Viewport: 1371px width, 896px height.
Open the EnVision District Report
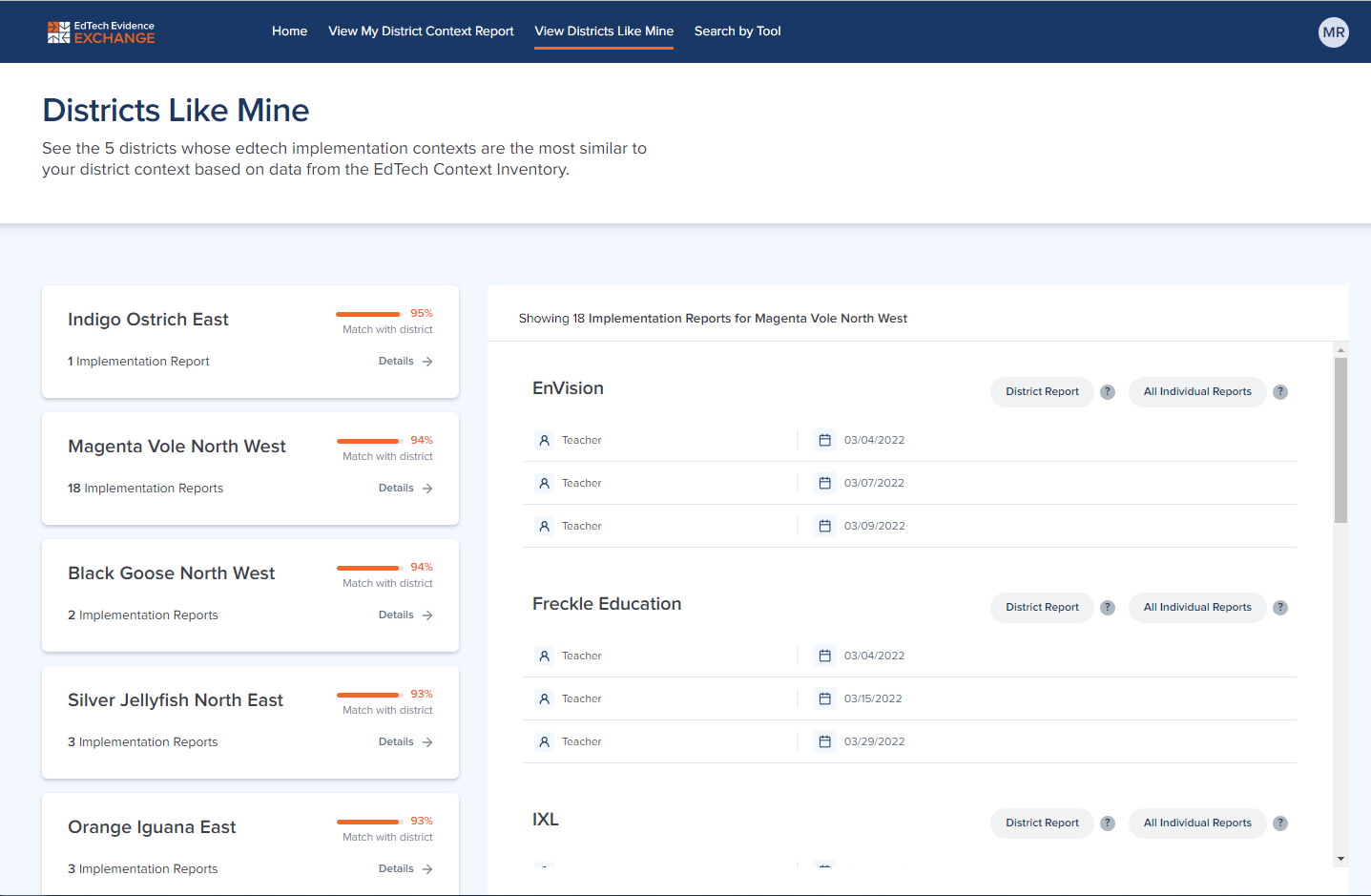pos(1042,392)
